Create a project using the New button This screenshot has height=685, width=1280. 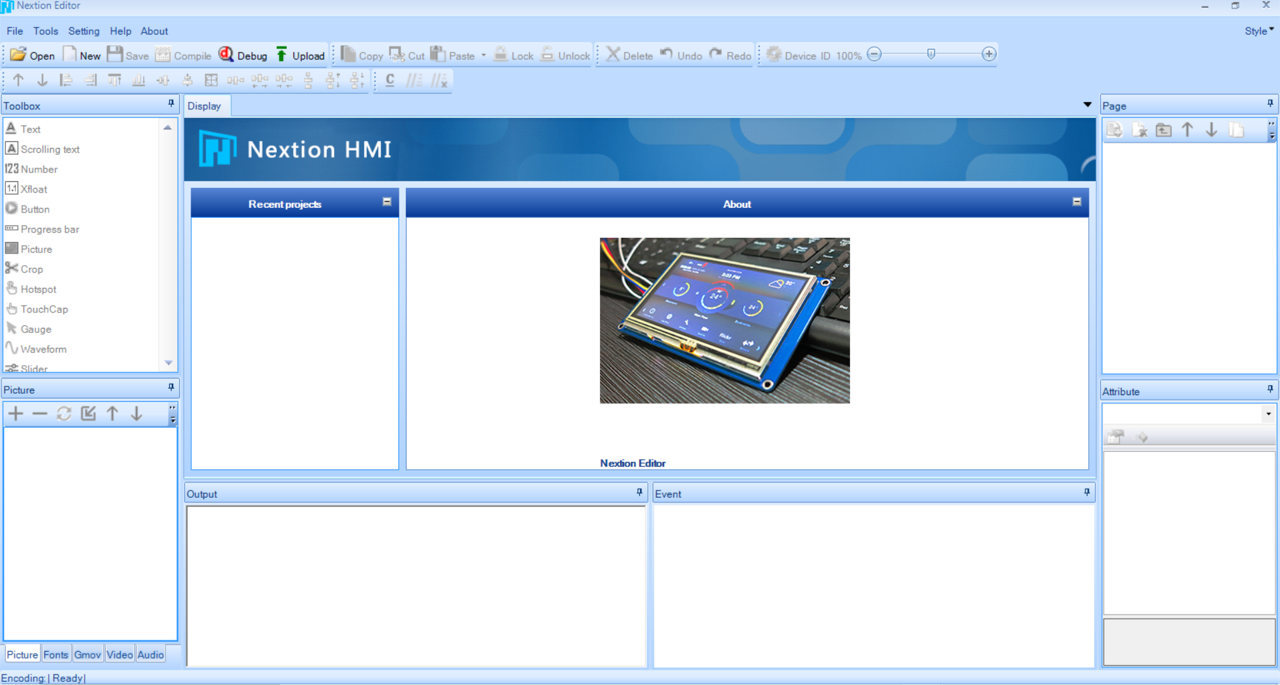click(x=81, y=55)
